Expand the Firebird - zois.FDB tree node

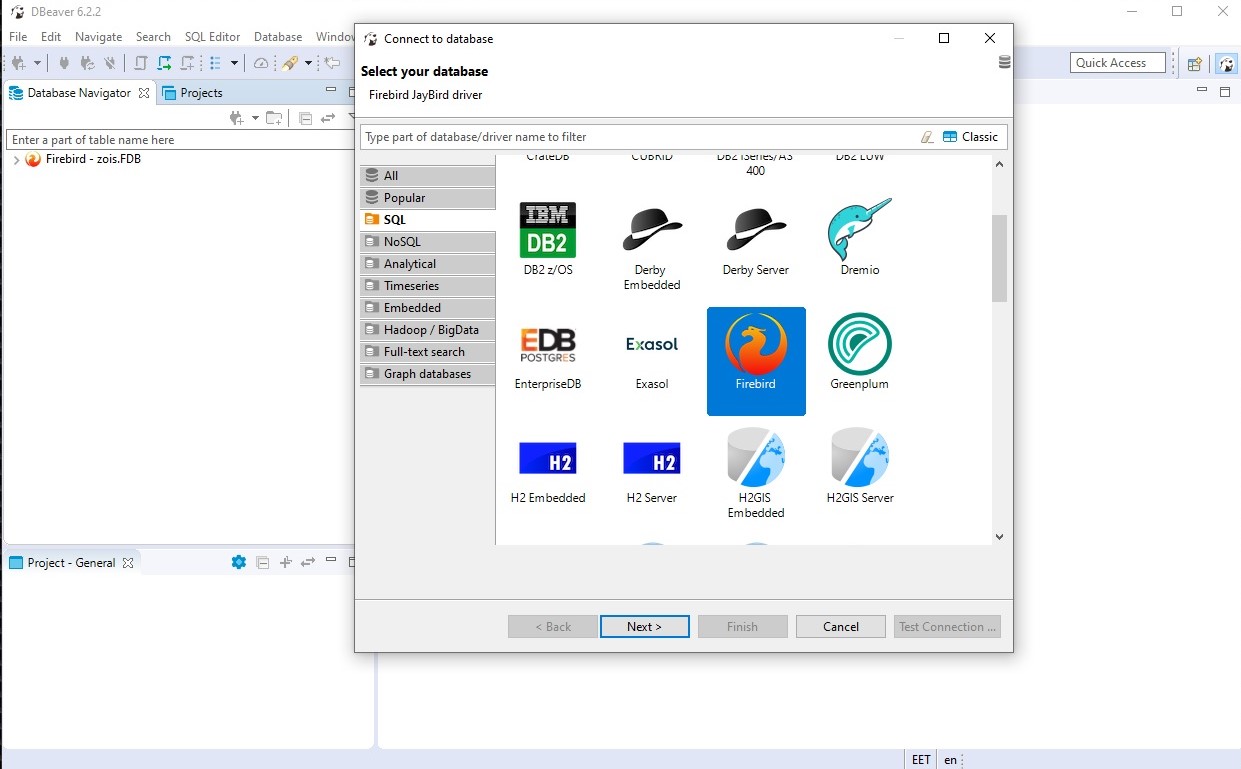pyautogui.click(x=16, y=160)
